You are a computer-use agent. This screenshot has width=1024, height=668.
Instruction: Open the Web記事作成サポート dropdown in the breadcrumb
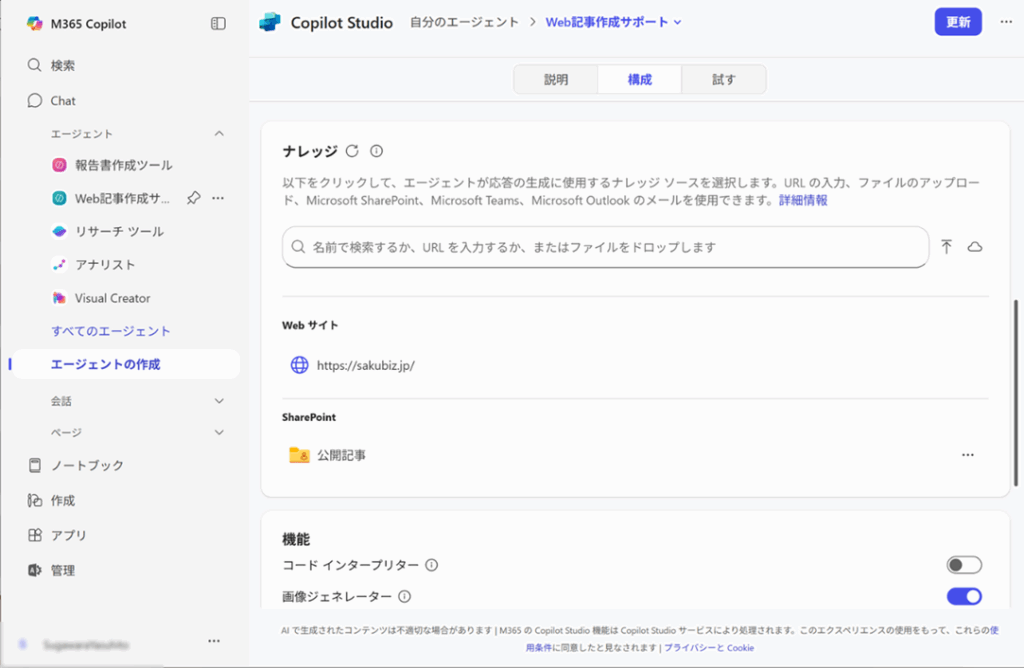pos(613,22)
